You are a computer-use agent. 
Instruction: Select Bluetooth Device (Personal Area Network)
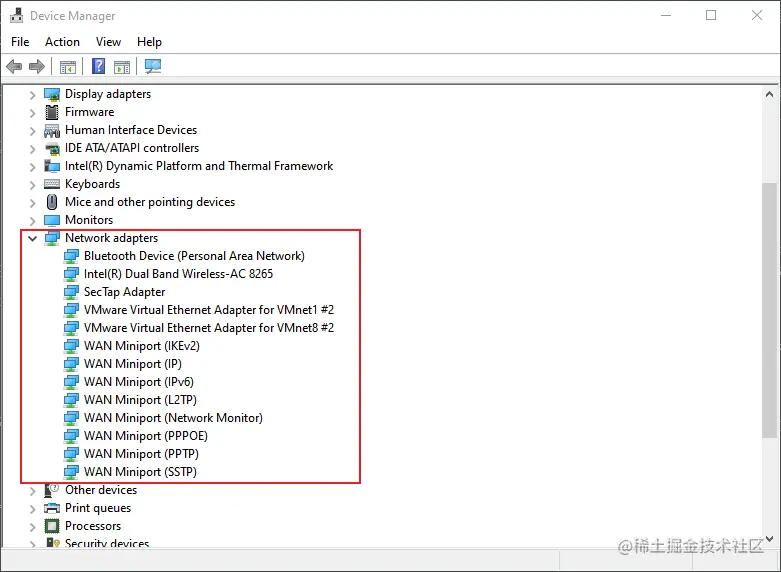(194, 256)
